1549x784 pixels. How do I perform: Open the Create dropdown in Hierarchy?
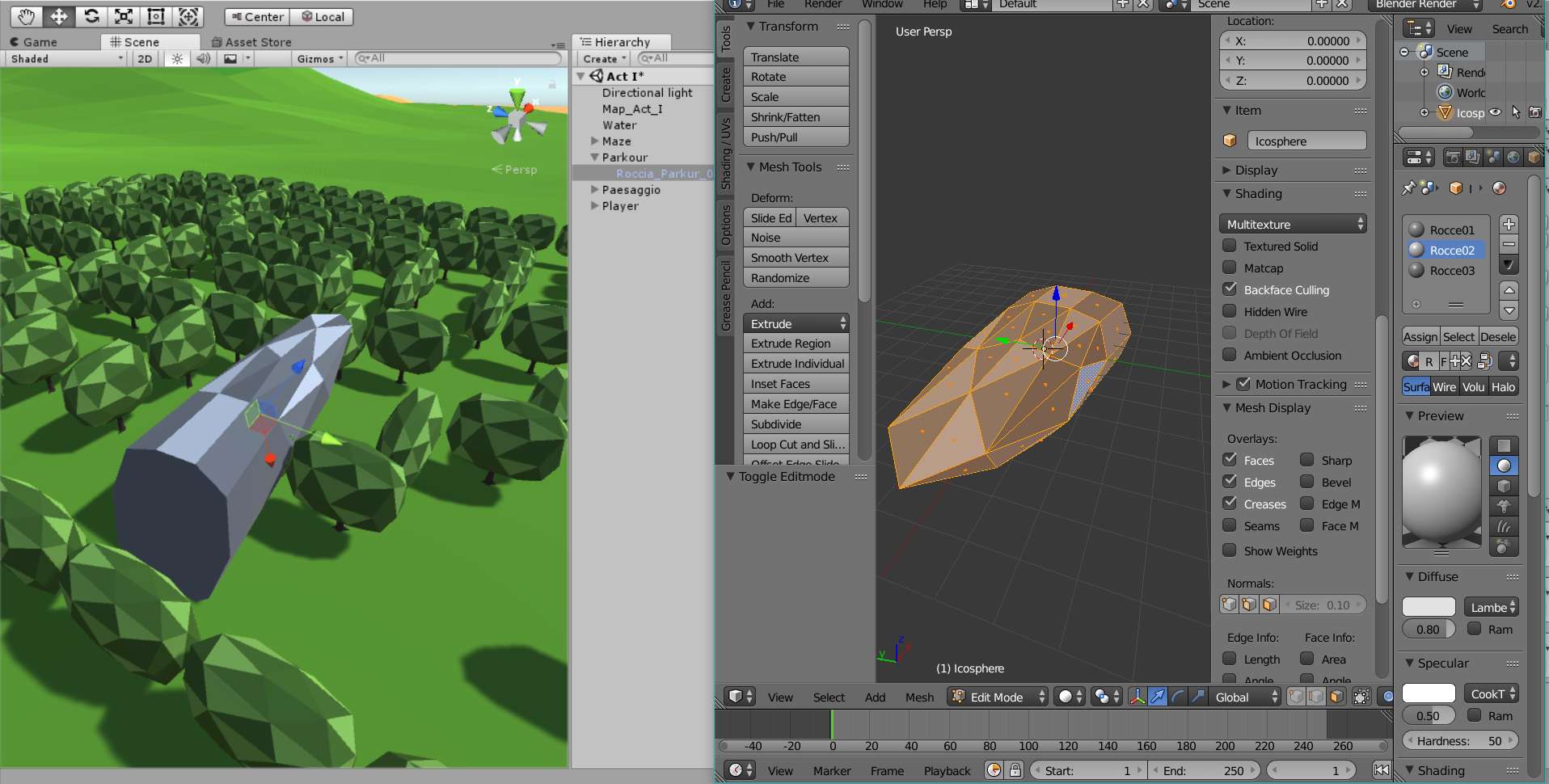pyautogui.click(x=606, y=58)
